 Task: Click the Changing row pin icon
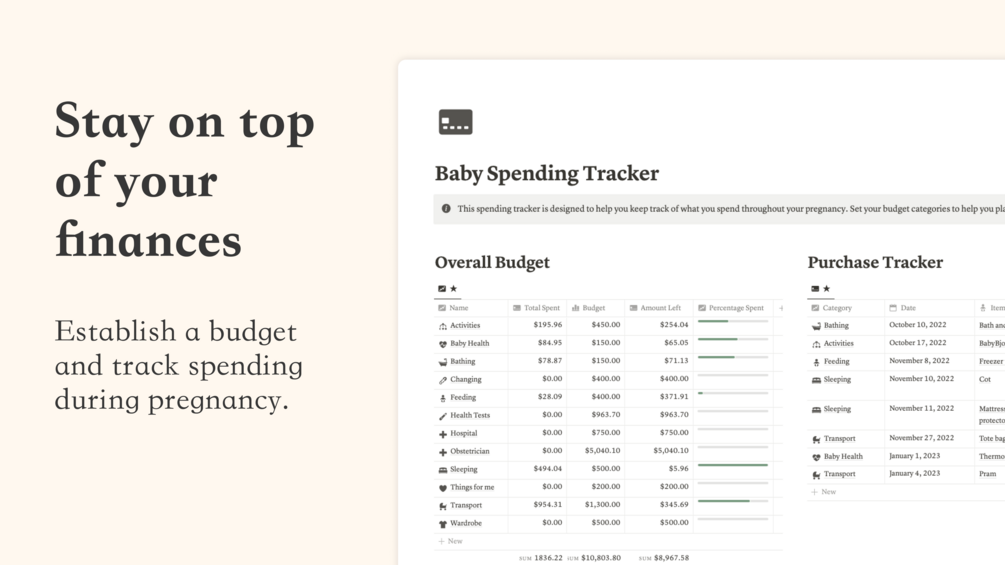(x=443, y=380)
